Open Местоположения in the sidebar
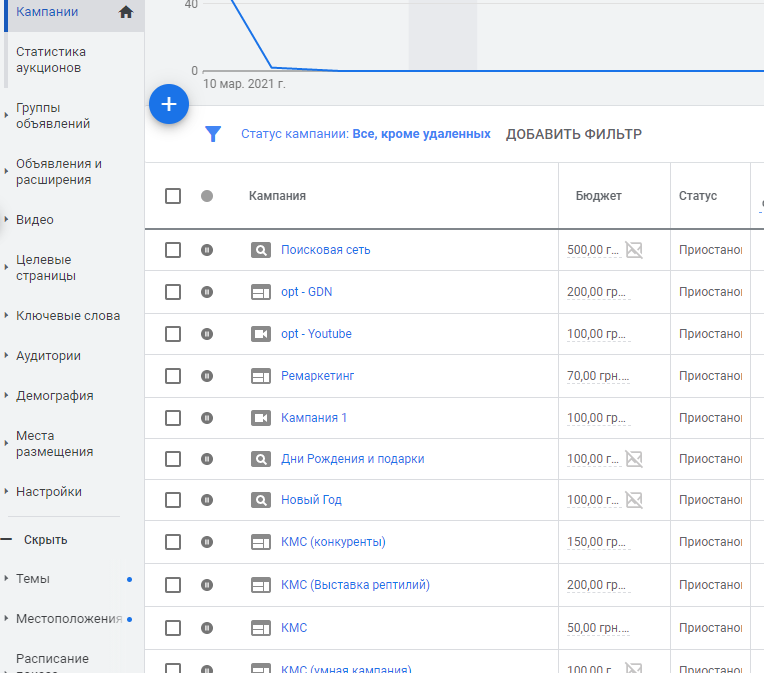 pyautogui.click(x=69, y=618)
